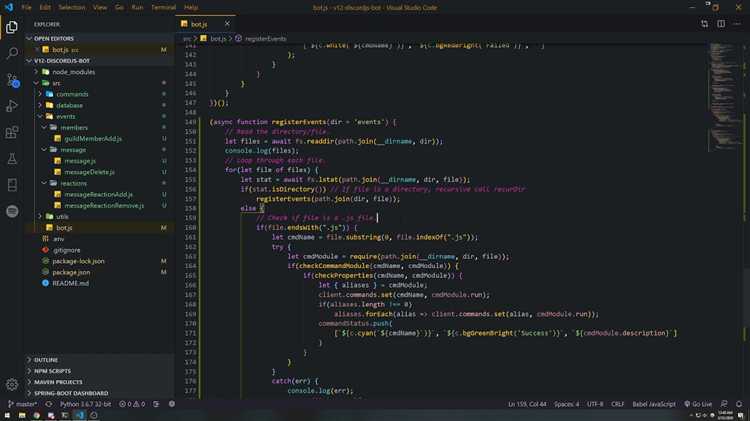
Task: Change Spaces: 4 indentation setting
Action: coord(566,404)
